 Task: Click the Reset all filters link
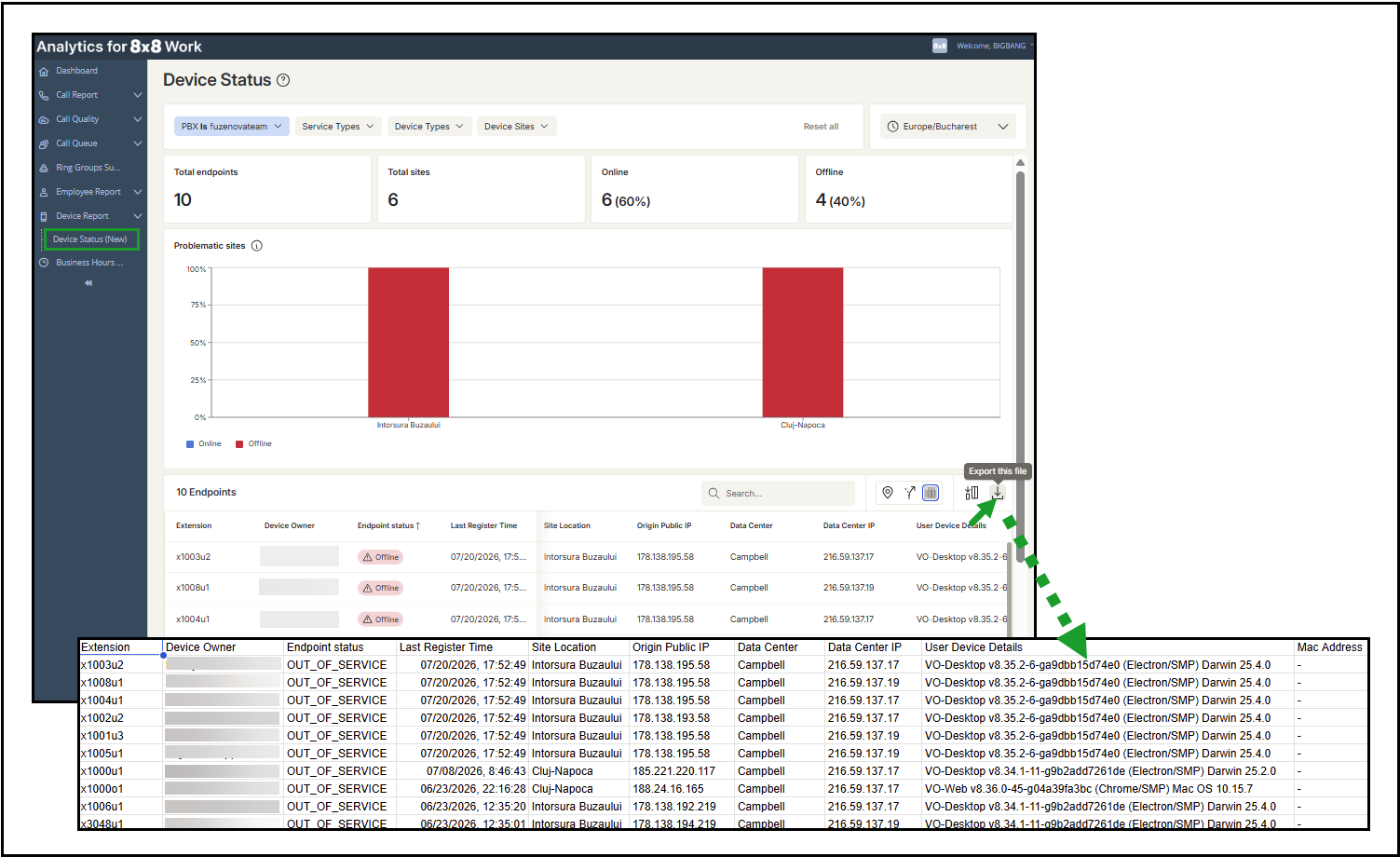[x=821, y=127]
